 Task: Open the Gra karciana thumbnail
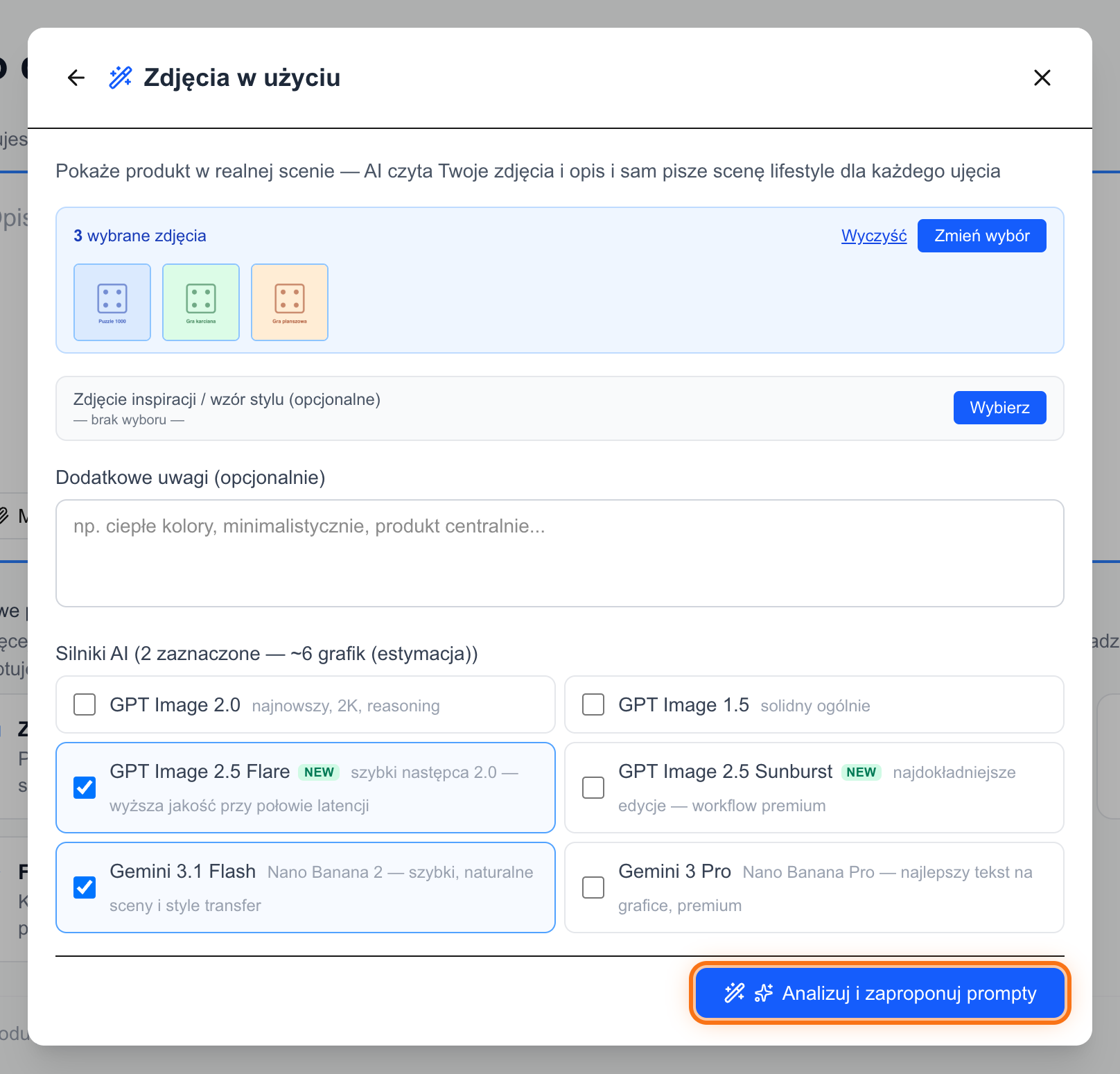click(201, 302)
